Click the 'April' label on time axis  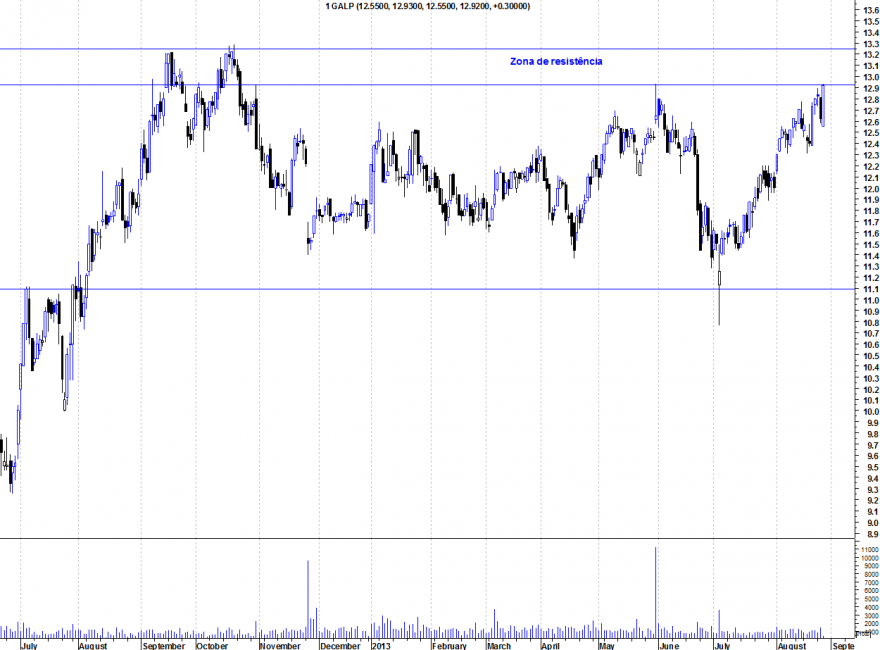[550, 646]
